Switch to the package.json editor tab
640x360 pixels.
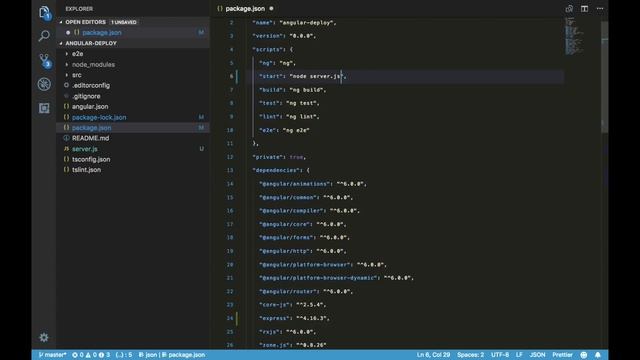(245, 9)
